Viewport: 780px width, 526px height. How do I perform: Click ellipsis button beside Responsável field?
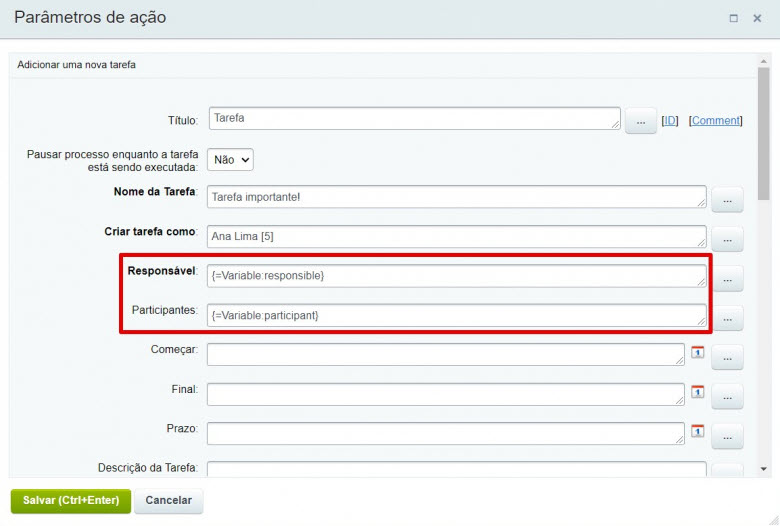point(727,279)
